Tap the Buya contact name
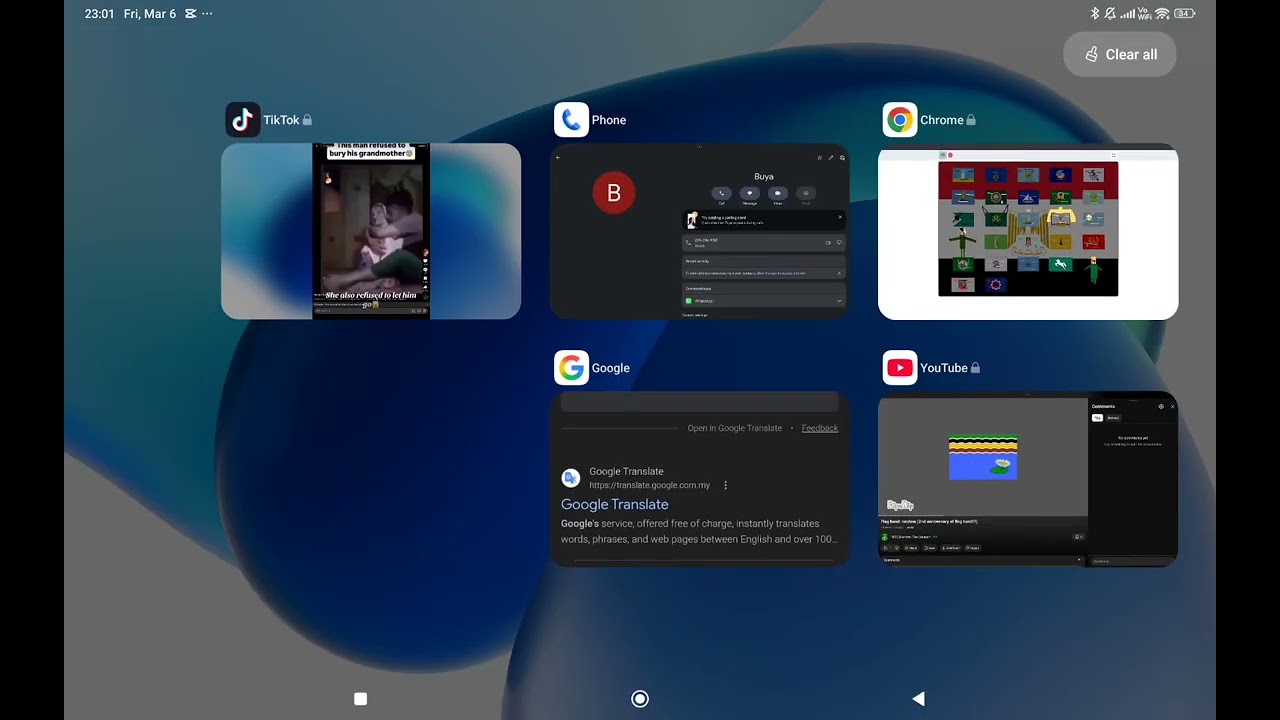 pos(764,177)
